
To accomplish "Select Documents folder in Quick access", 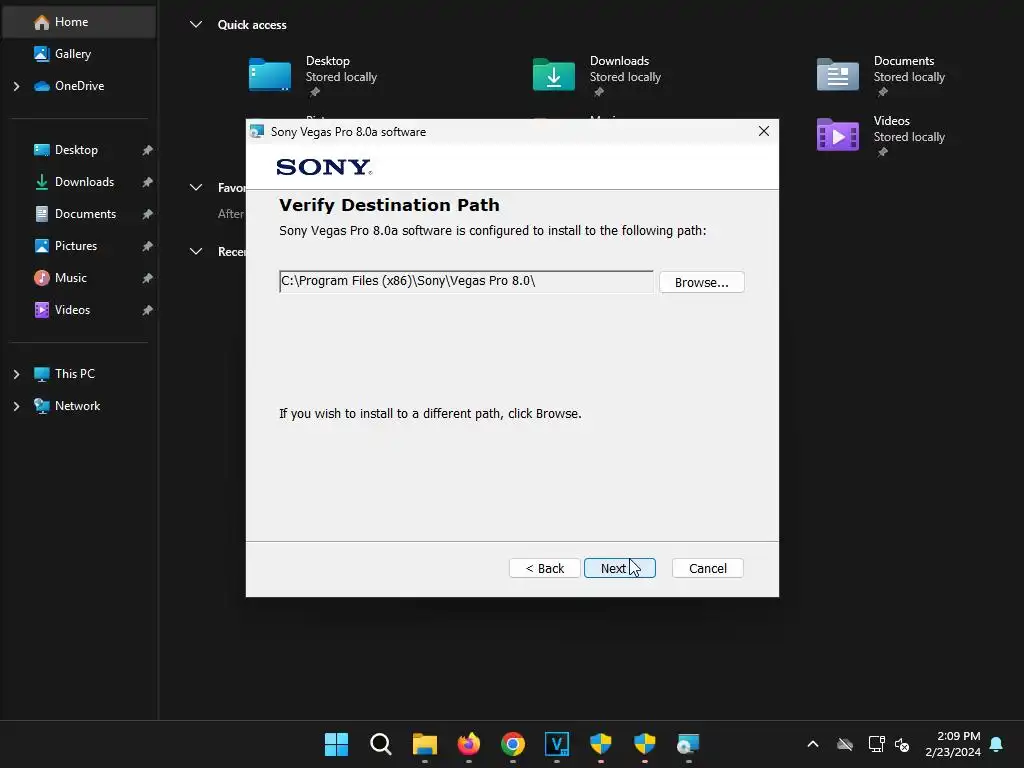I will [882, 75].
